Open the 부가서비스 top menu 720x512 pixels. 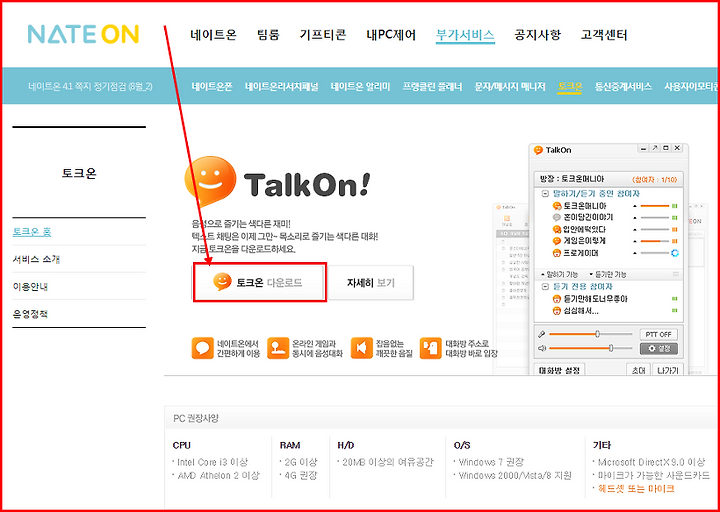pos(465,35)
